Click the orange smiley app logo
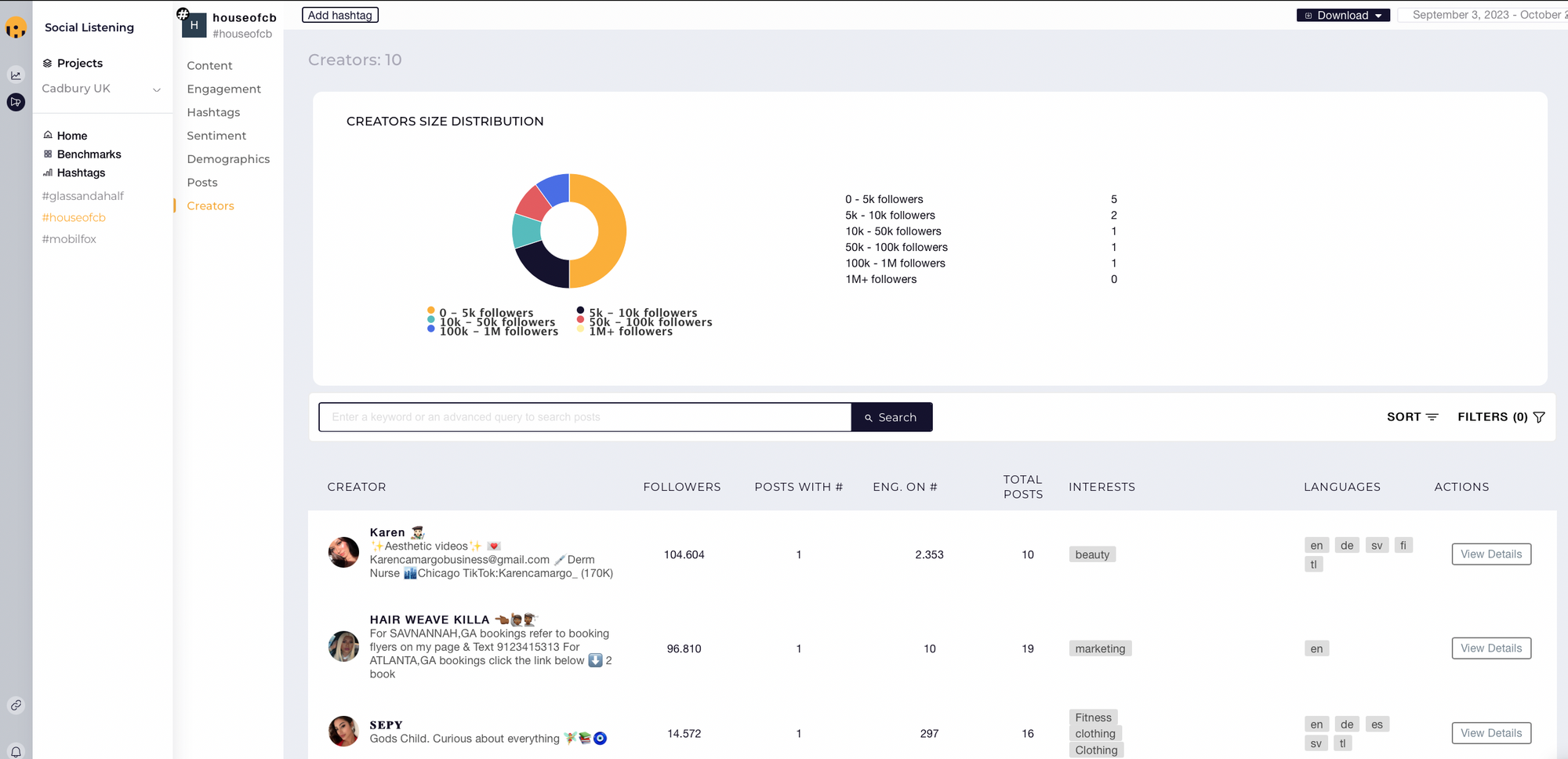The image size is (1568, 759). pyautogui.click(x=16, y=28)
